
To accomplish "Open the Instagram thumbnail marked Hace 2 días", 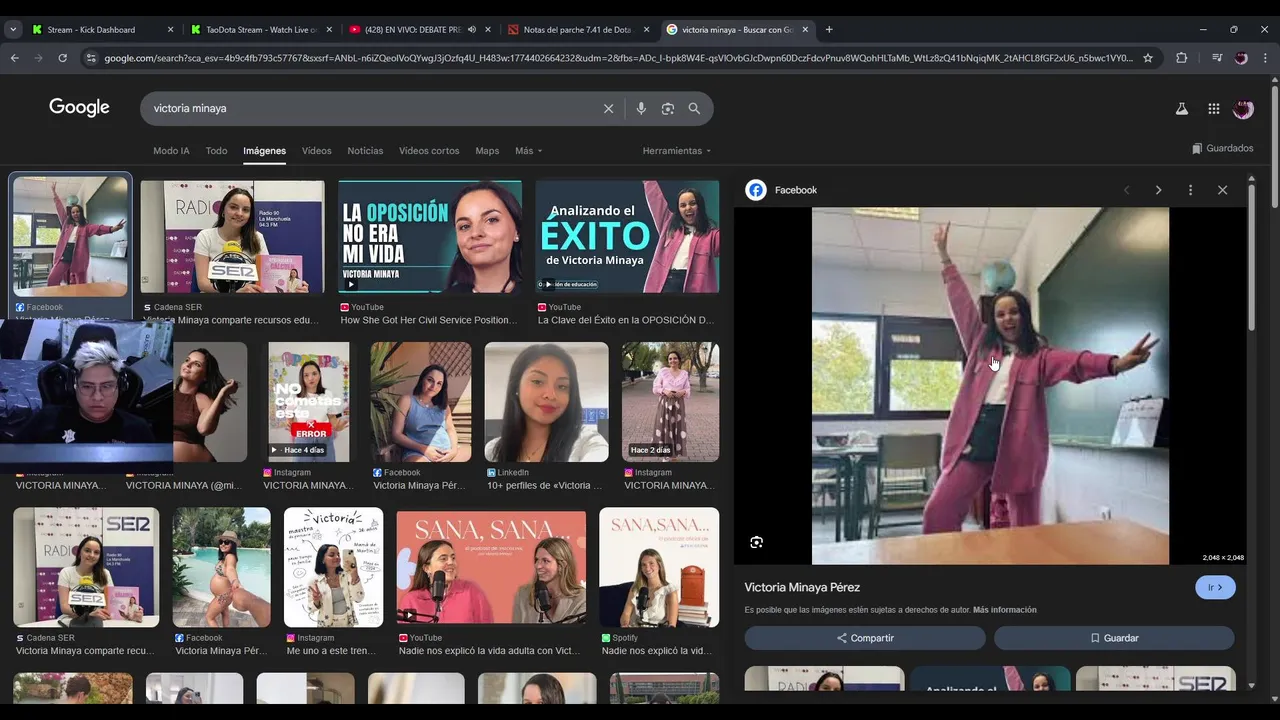I will pyautogui.click(x=670, y=402).
